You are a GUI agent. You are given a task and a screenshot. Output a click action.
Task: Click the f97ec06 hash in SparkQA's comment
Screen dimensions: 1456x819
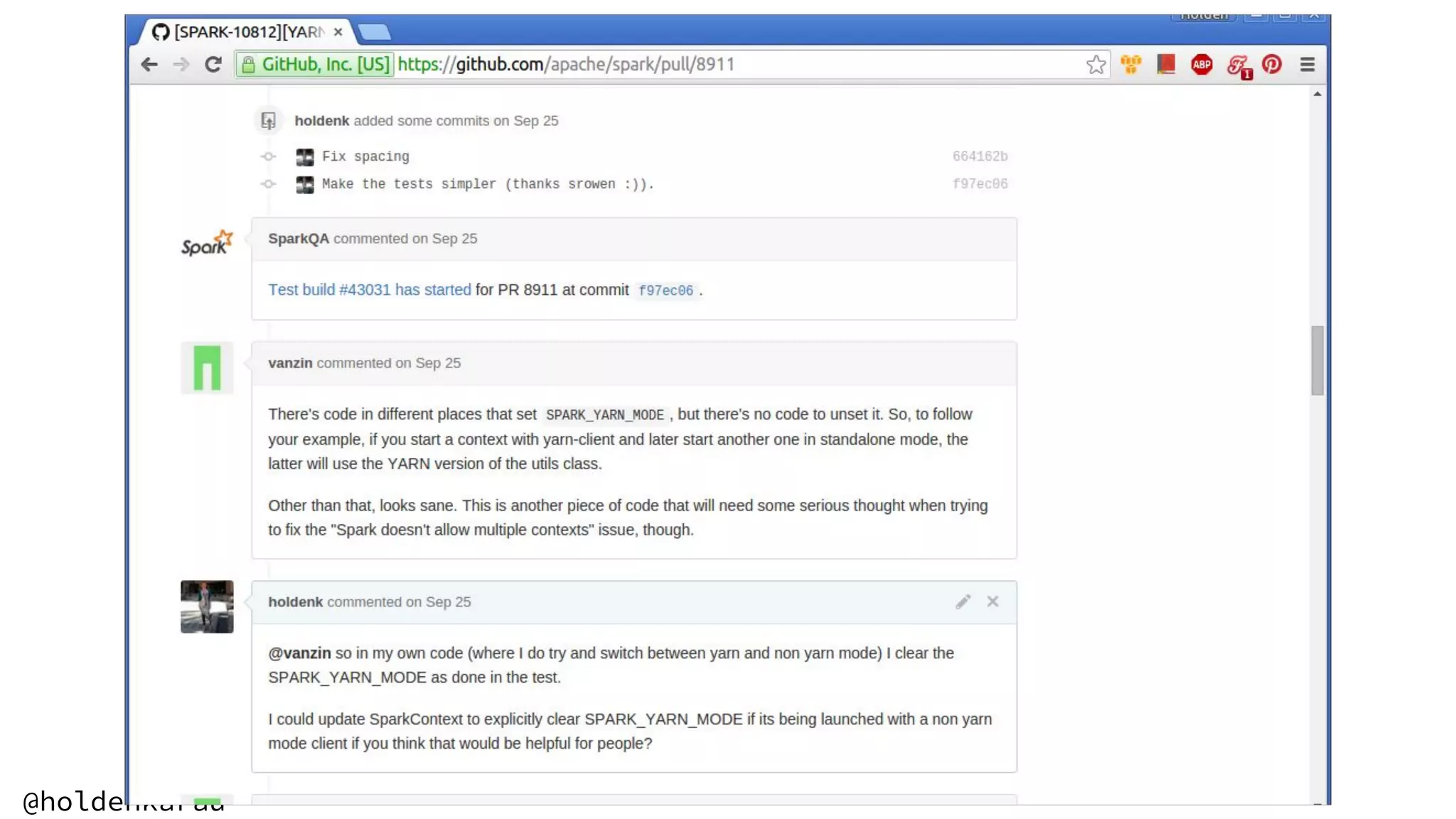click(x=665, y=291)
